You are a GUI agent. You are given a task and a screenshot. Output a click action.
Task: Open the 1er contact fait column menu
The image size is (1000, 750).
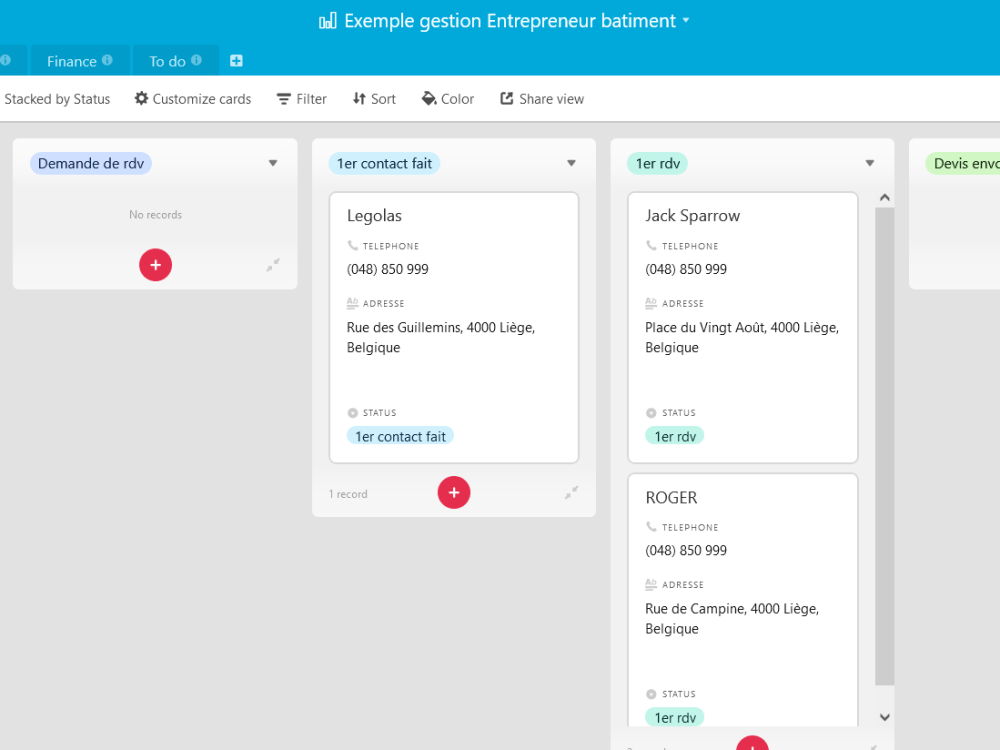pyautogui.click(x=571, y=162)
